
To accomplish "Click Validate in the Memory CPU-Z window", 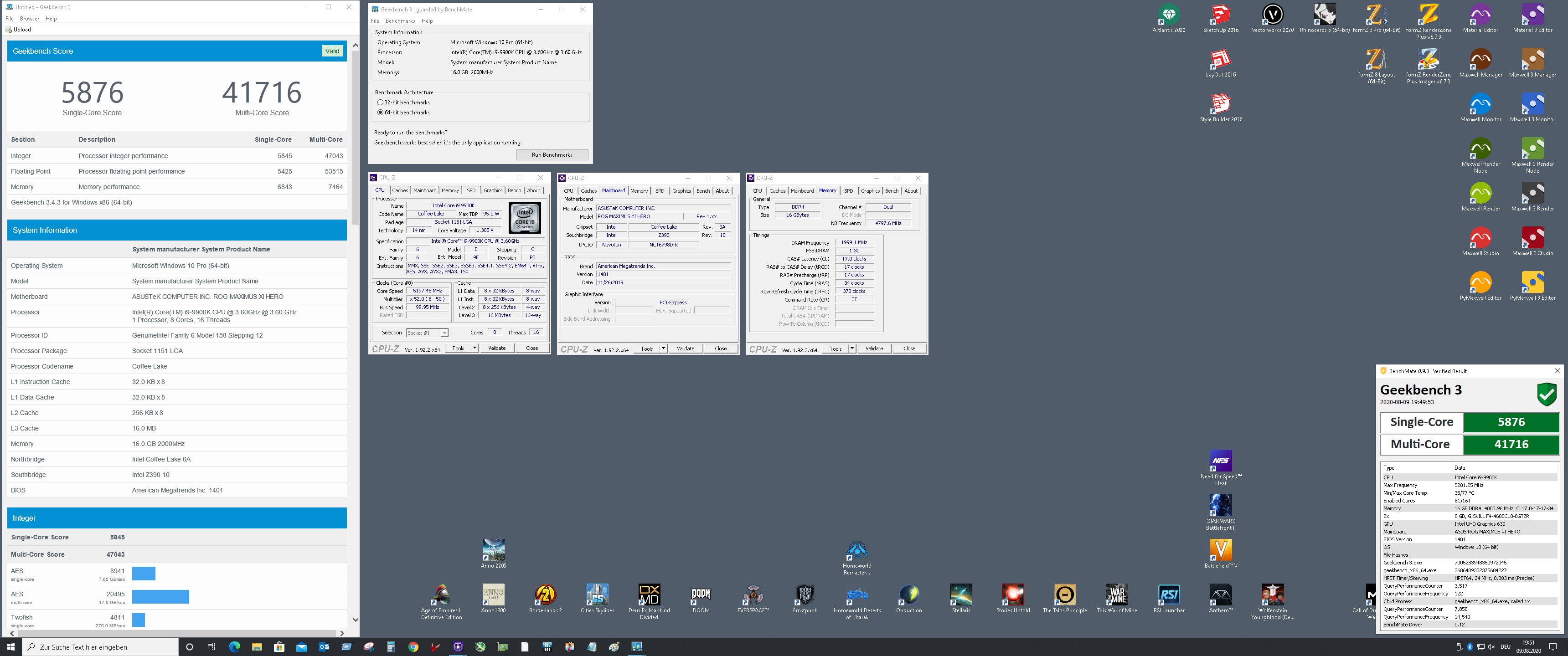I will click(874, 348).
